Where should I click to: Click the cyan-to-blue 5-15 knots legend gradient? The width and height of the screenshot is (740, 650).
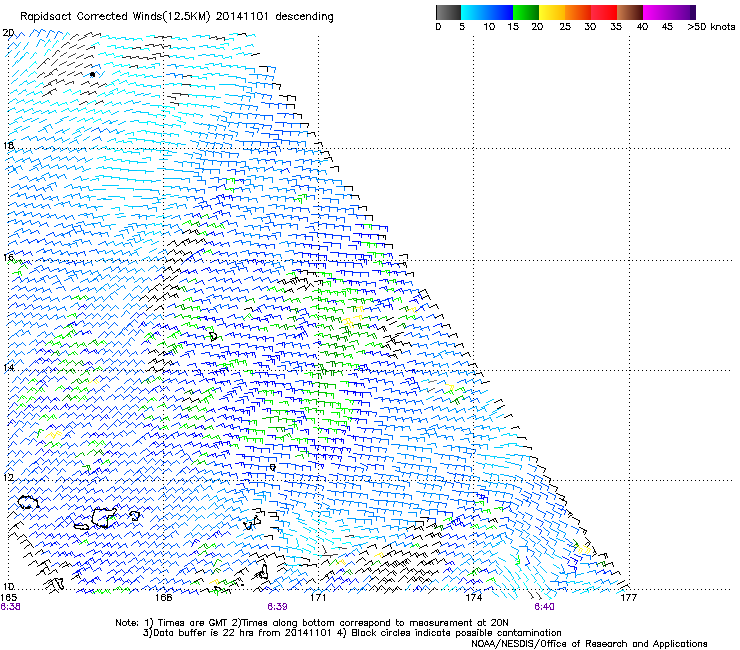click(487, 12)
